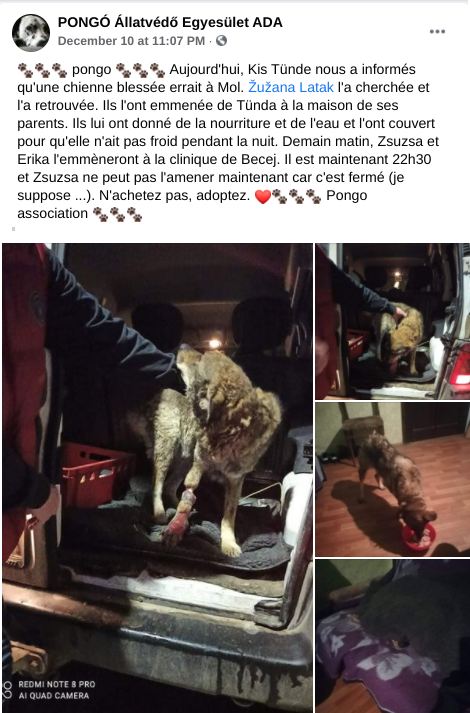The width and height of the screenshot is (470, 713).
Task: Click the PONGÓ page profile picture
Action: pyautogui.click(x=31, y=33)
